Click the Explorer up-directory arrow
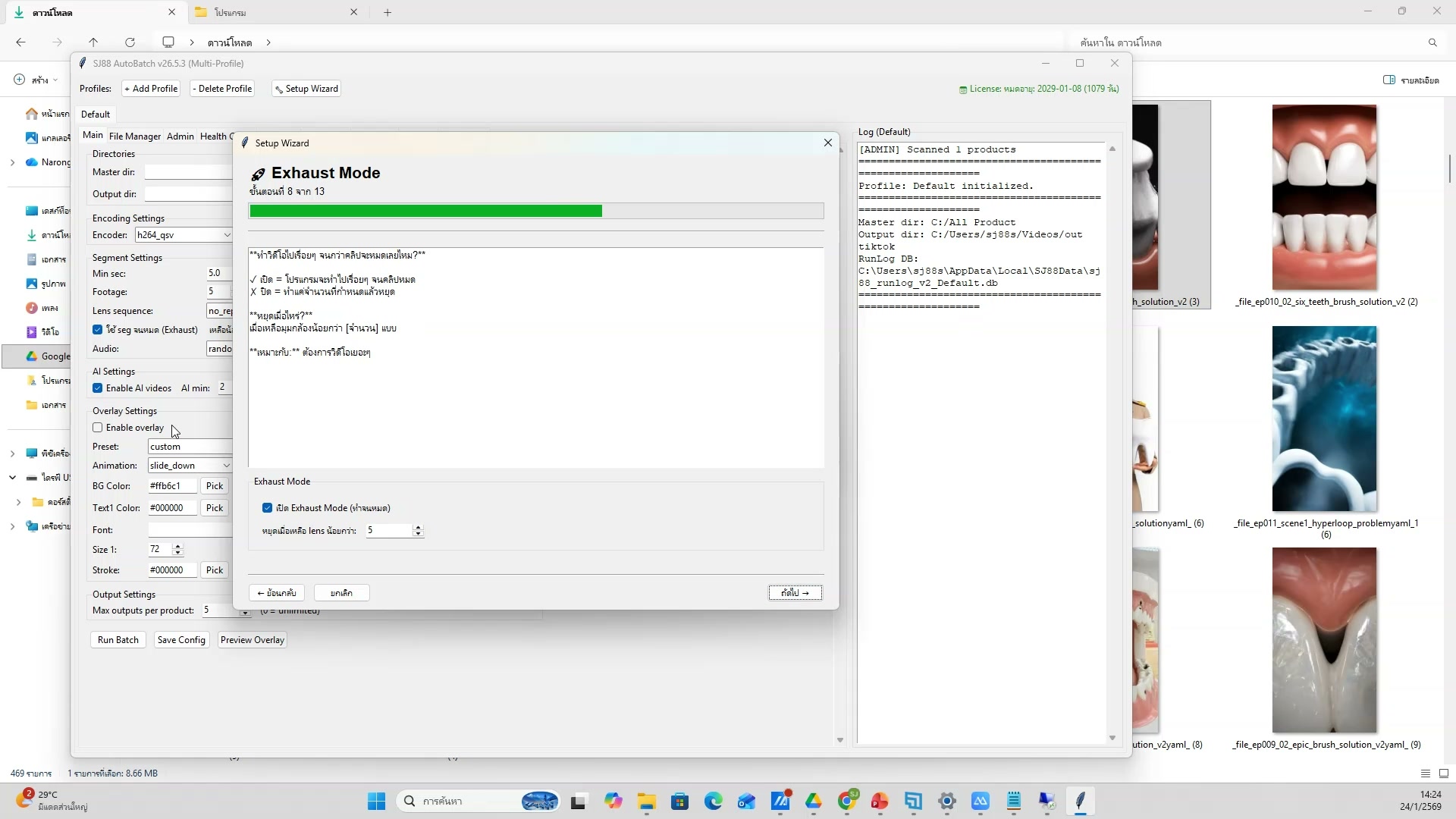Image resolution: width=1456 pixels, height=819 pixels. (93, 42)
